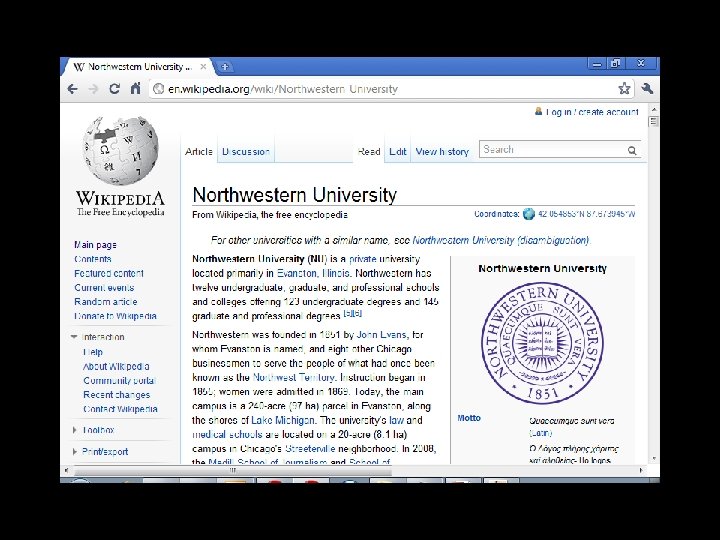Follow the 'private' link in the intro
The width and height of the screenshot is (720, 540).
click(363, 259)
